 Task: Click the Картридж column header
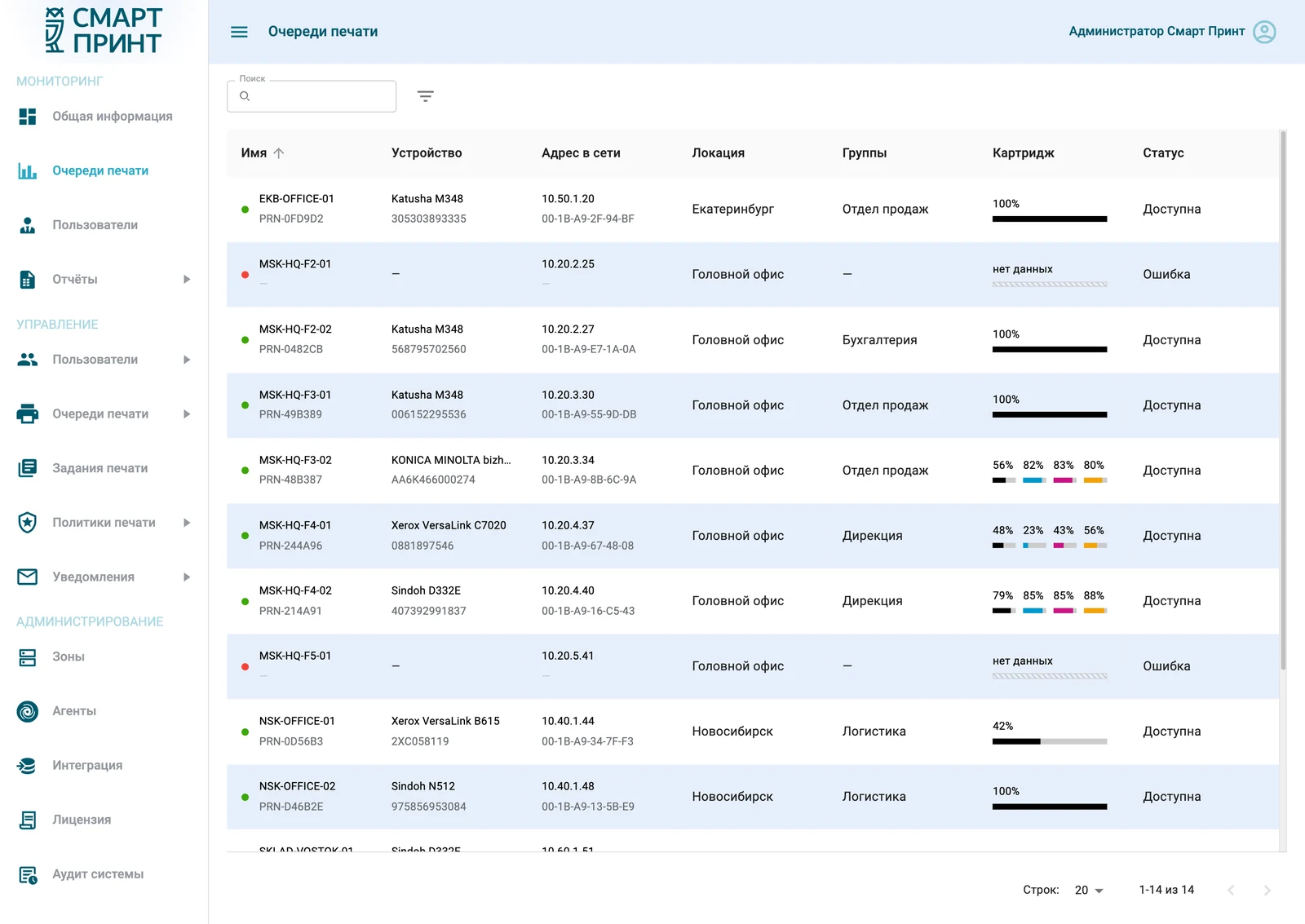pos(1023,153)
